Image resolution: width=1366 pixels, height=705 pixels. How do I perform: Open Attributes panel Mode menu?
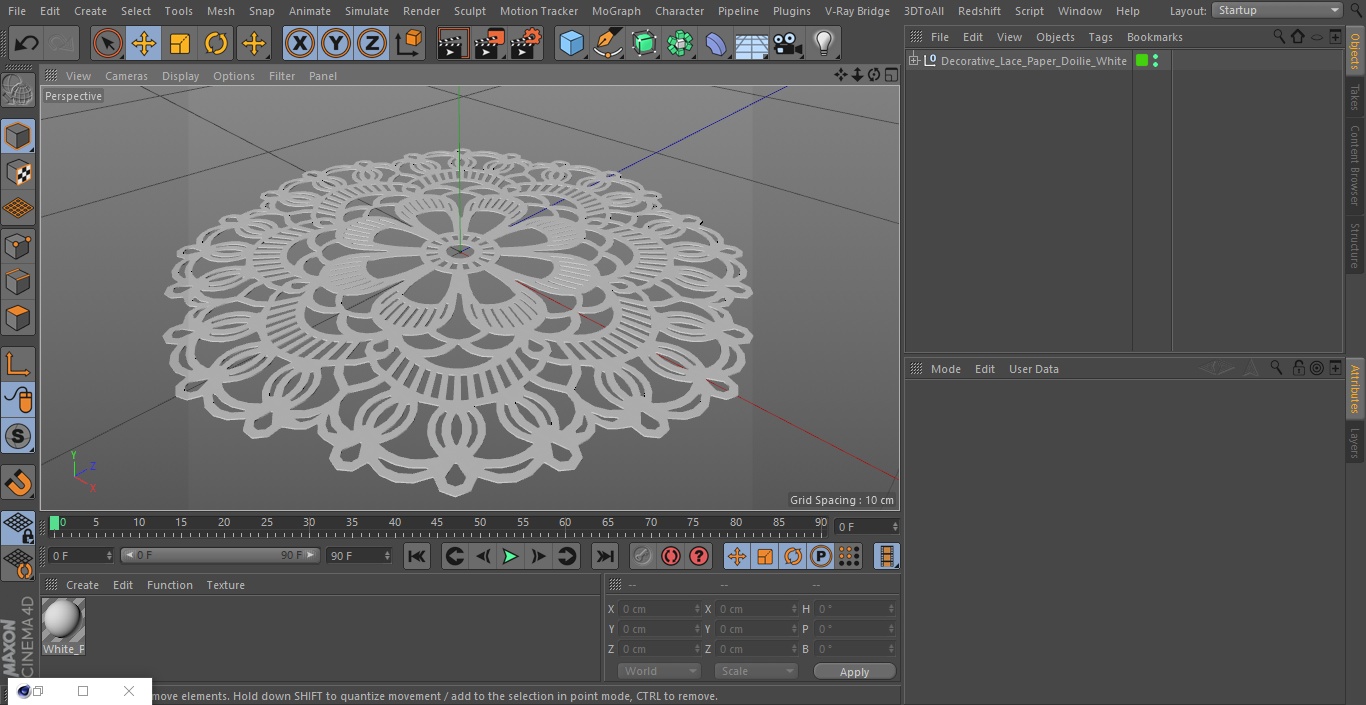click(x=945, y=369)
